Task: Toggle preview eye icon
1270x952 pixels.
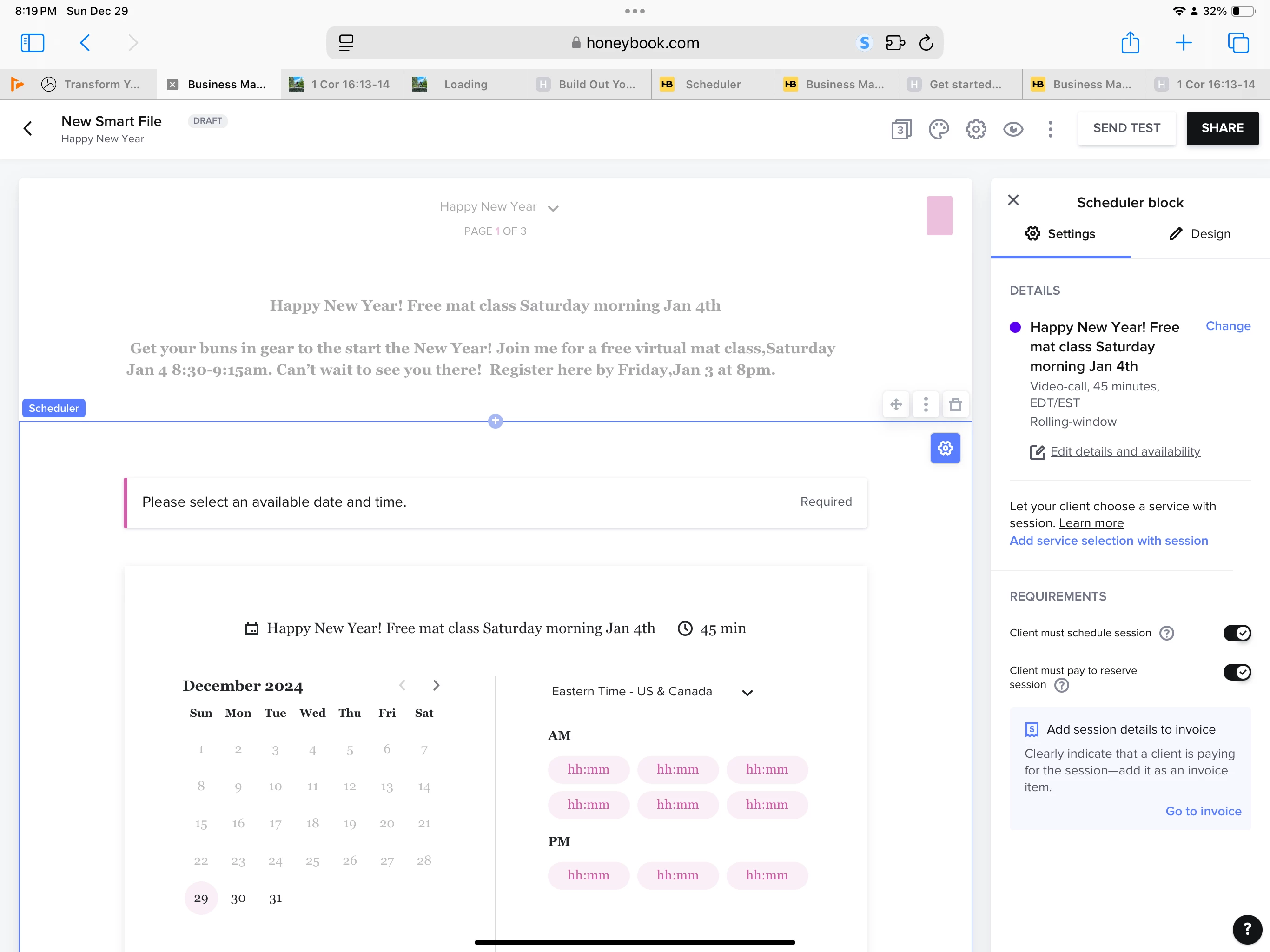Action: 1013,129
